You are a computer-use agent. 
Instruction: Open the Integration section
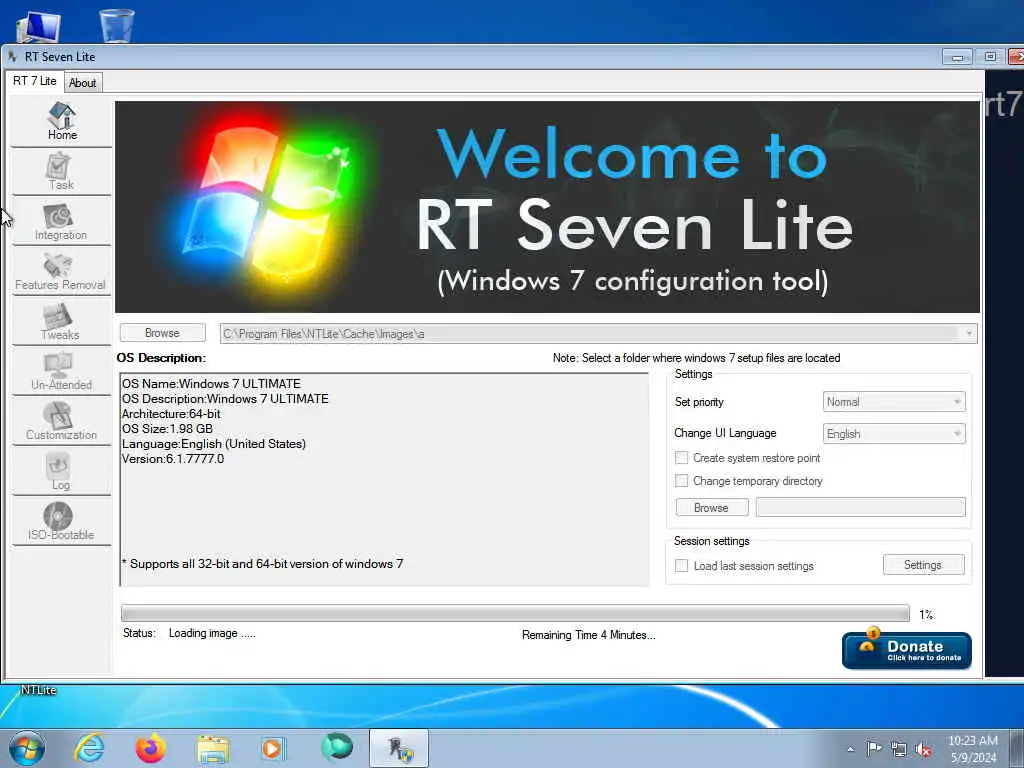point(61,222)
